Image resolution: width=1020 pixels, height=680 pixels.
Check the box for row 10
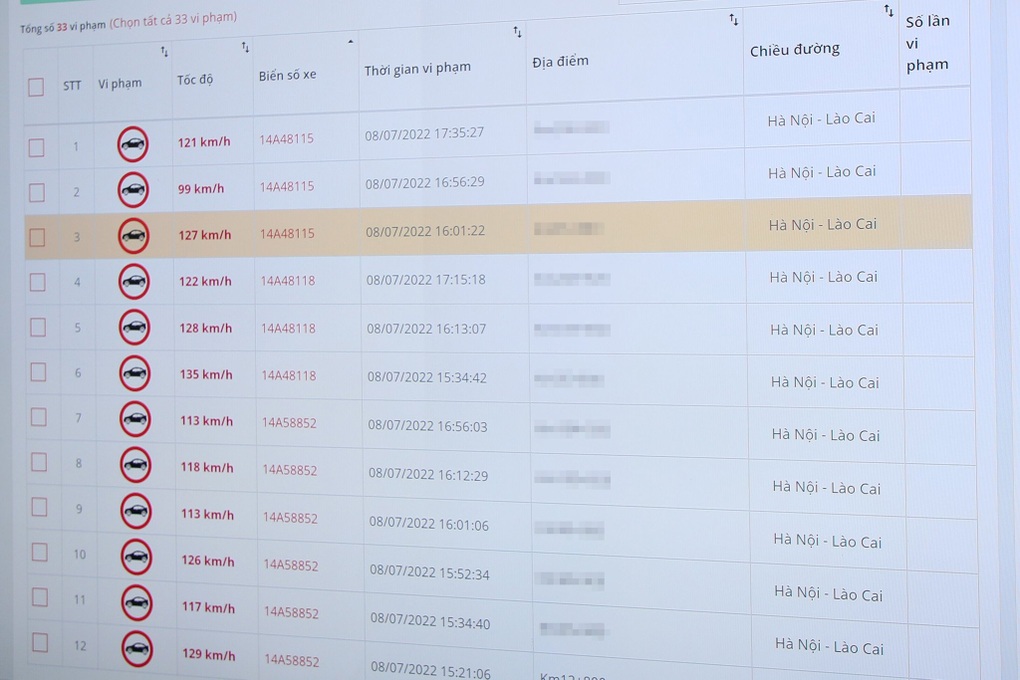click(x=40, y=552)
